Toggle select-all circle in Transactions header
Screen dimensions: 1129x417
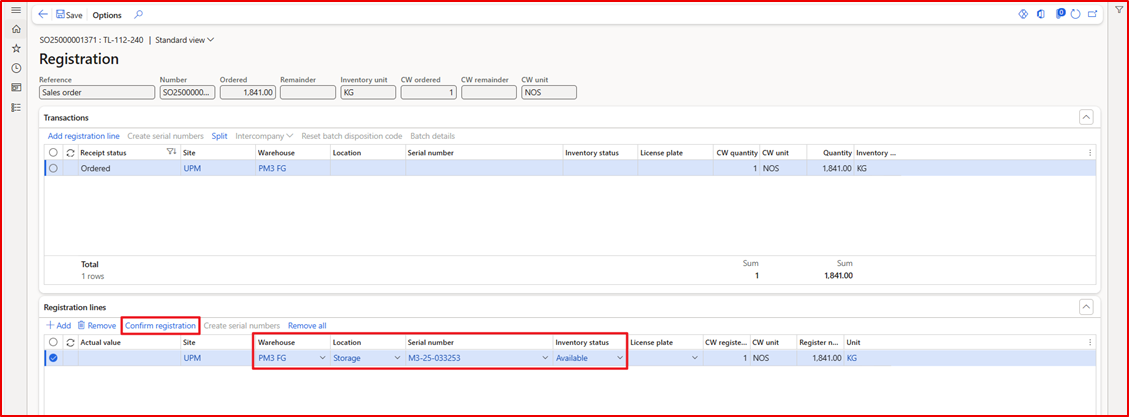[x=53, y=152]
